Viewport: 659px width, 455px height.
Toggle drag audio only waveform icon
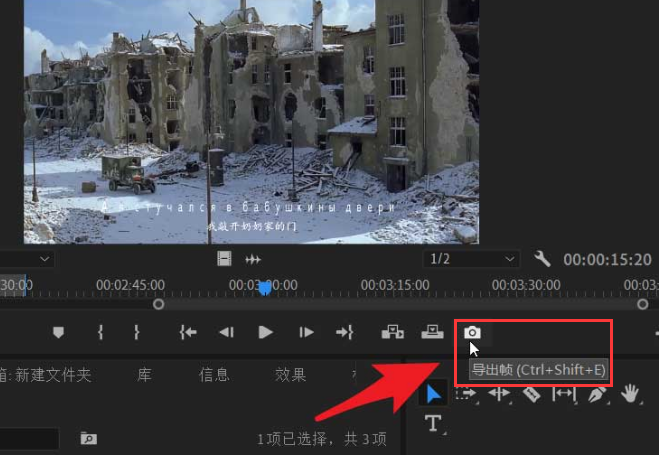tap(253, 260)
